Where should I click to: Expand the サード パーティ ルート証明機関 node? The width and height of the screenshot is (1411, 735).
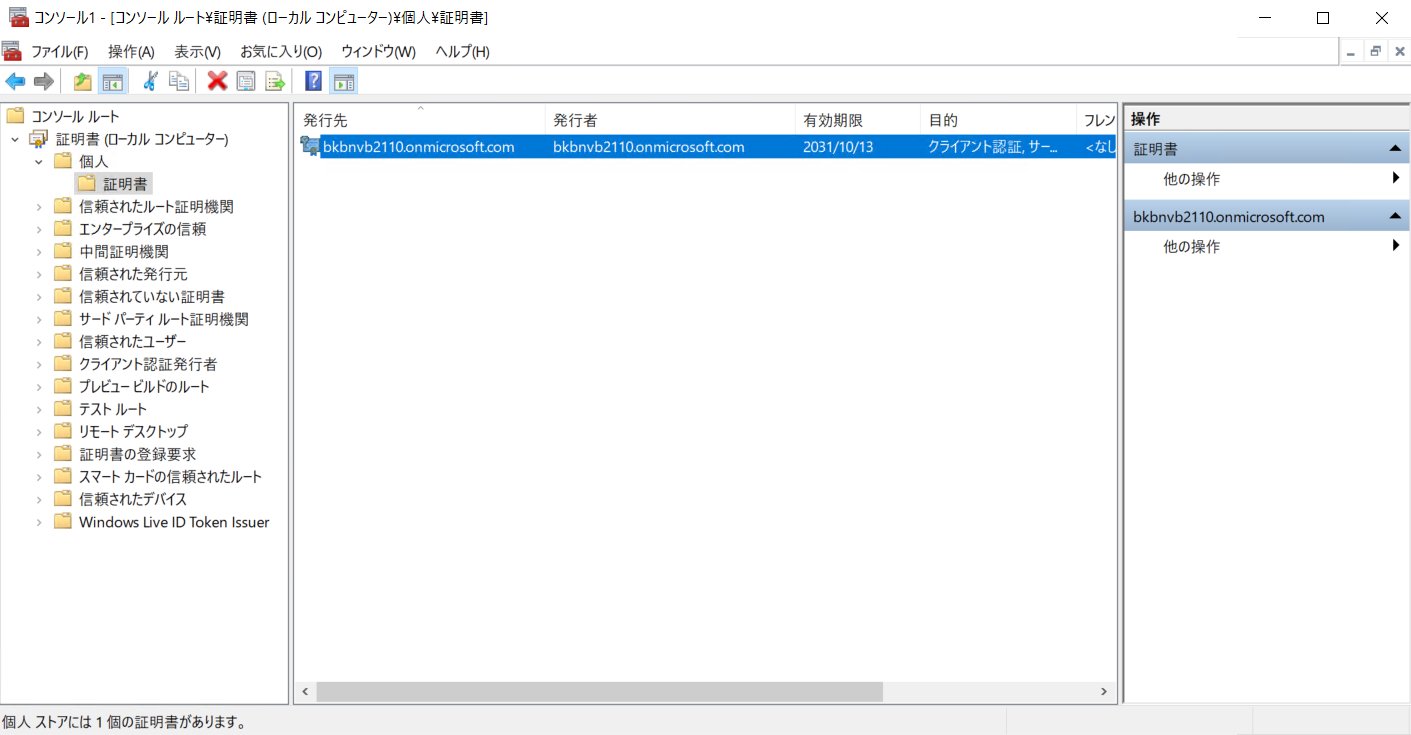39,319
